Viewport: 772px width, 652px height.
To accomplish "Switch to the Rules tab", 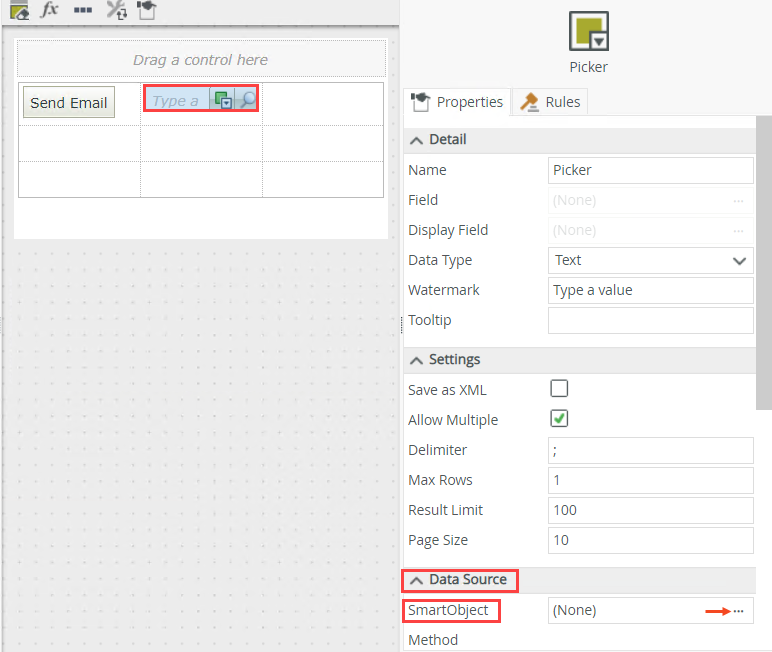I will coord(550,102).
